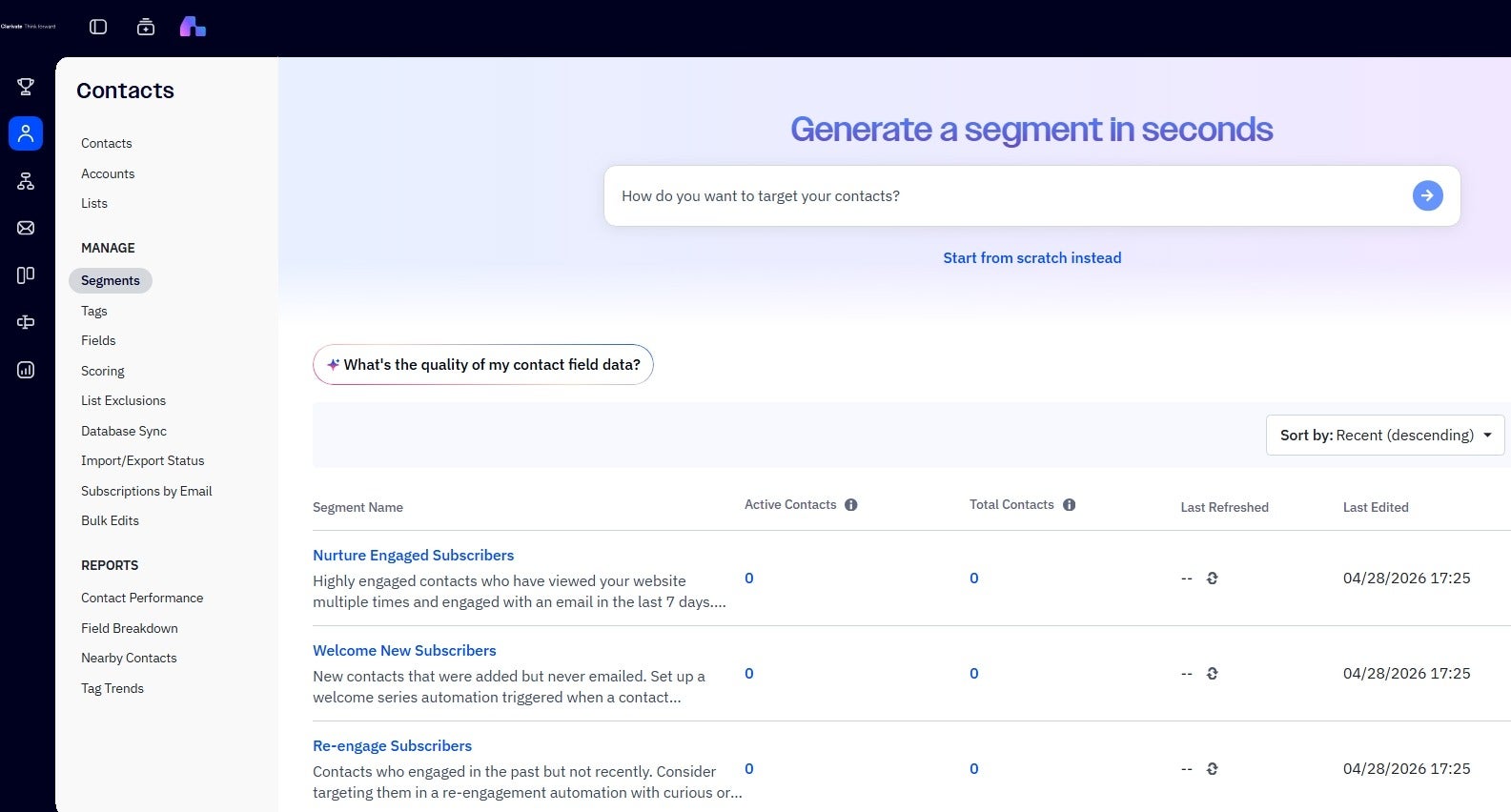Click the Active Contacts column header
This screenshot has width=1511, height=812.
point(790,504)
